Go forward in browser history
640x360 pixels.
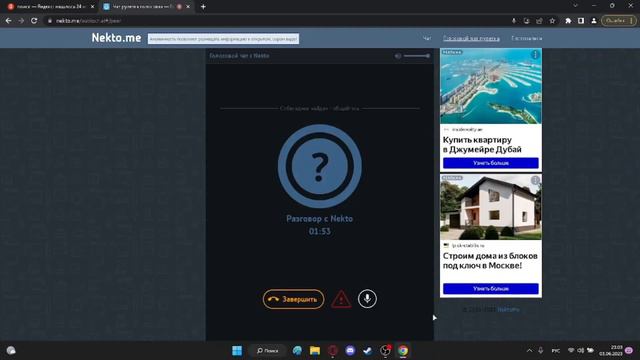click(x=21, y=20)
